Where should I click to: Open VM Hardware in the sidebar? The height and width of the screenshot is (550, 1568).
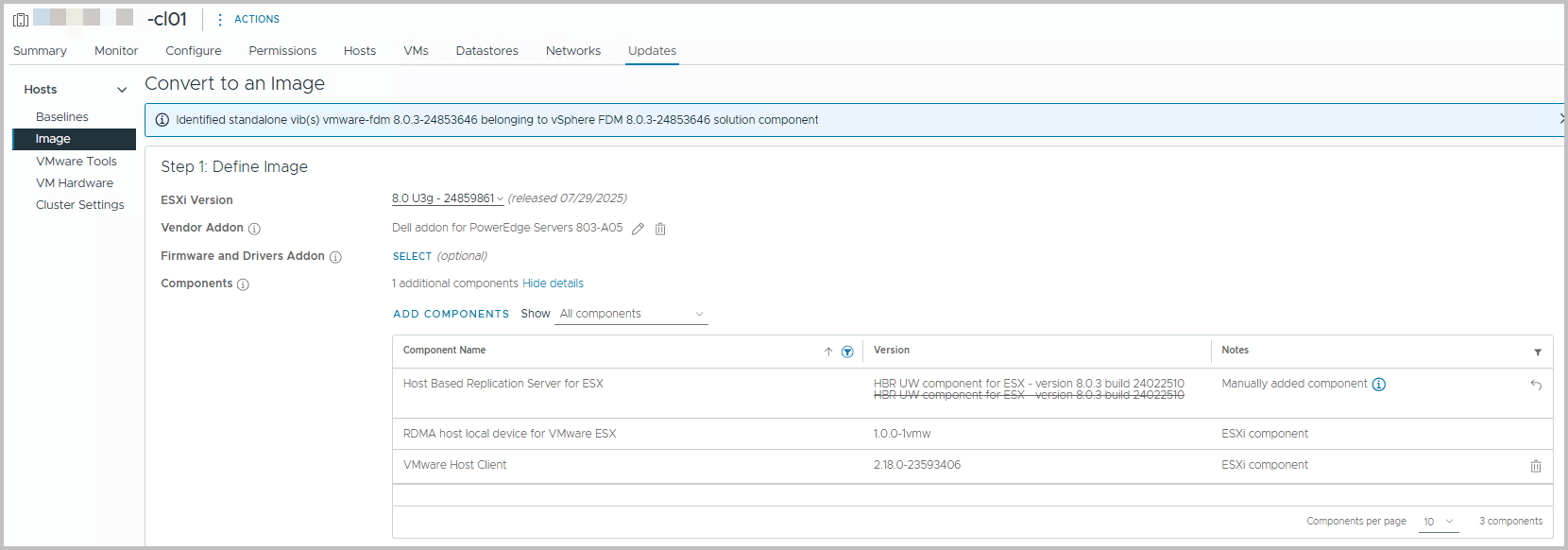(75, 183)
